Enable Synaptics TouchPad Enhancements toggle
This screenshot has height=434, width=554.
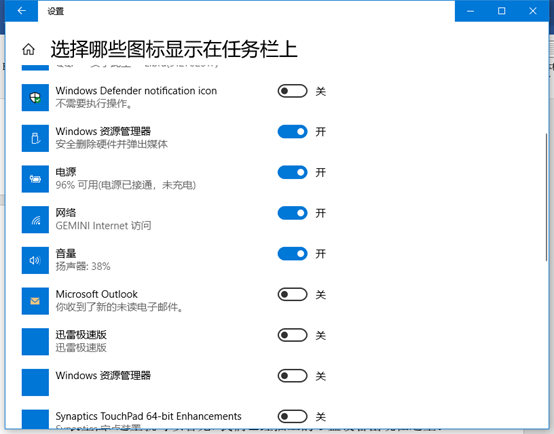292,416
